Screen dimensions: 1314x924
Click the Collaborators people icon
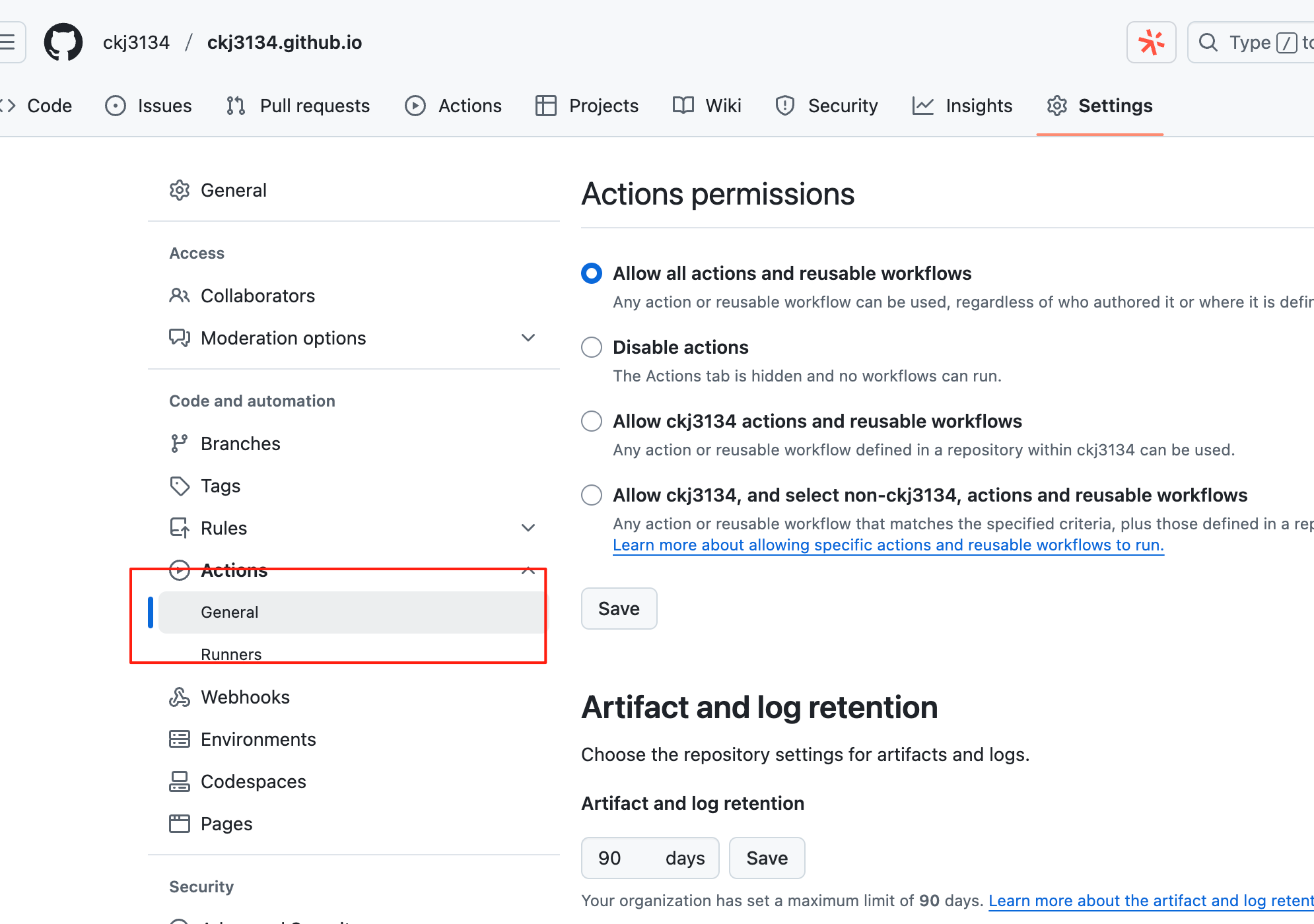180,296
